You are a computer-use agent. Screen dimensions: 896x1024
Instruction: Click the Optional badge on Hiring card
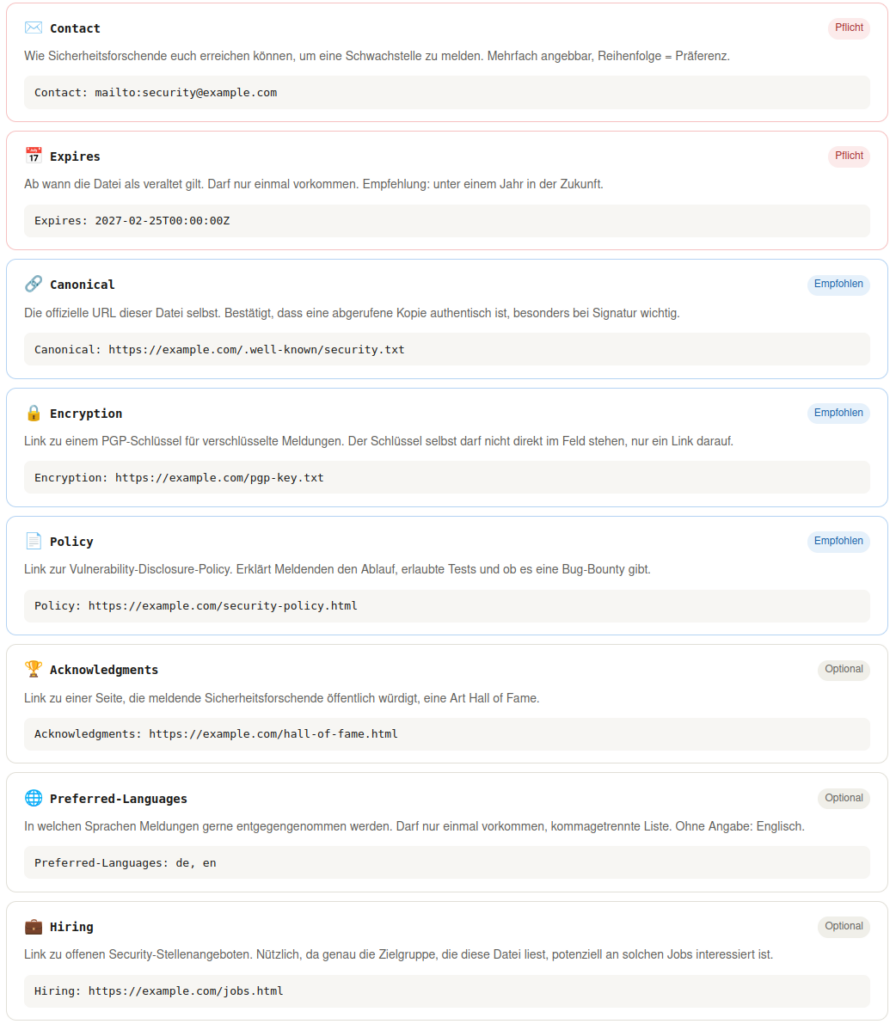coord(843,926)
